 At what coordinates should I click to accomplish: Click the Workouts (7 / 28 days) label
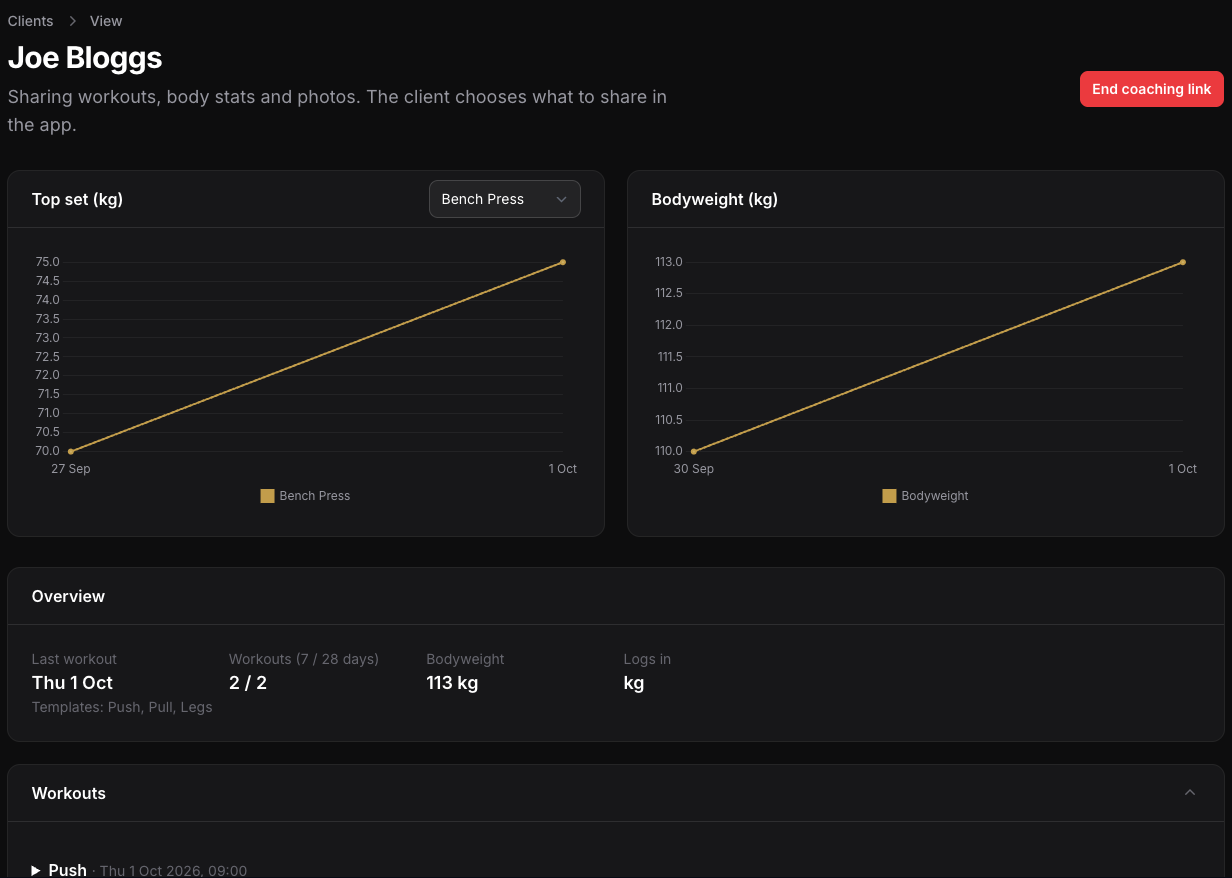coord(304,659)
